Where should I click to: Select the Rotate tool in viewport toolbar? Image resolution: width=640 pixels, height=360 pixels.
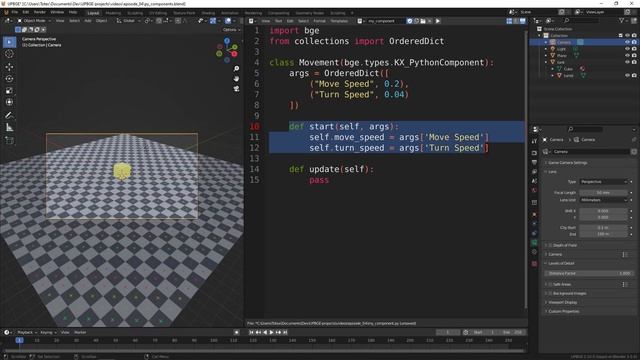tap(9, 78)
